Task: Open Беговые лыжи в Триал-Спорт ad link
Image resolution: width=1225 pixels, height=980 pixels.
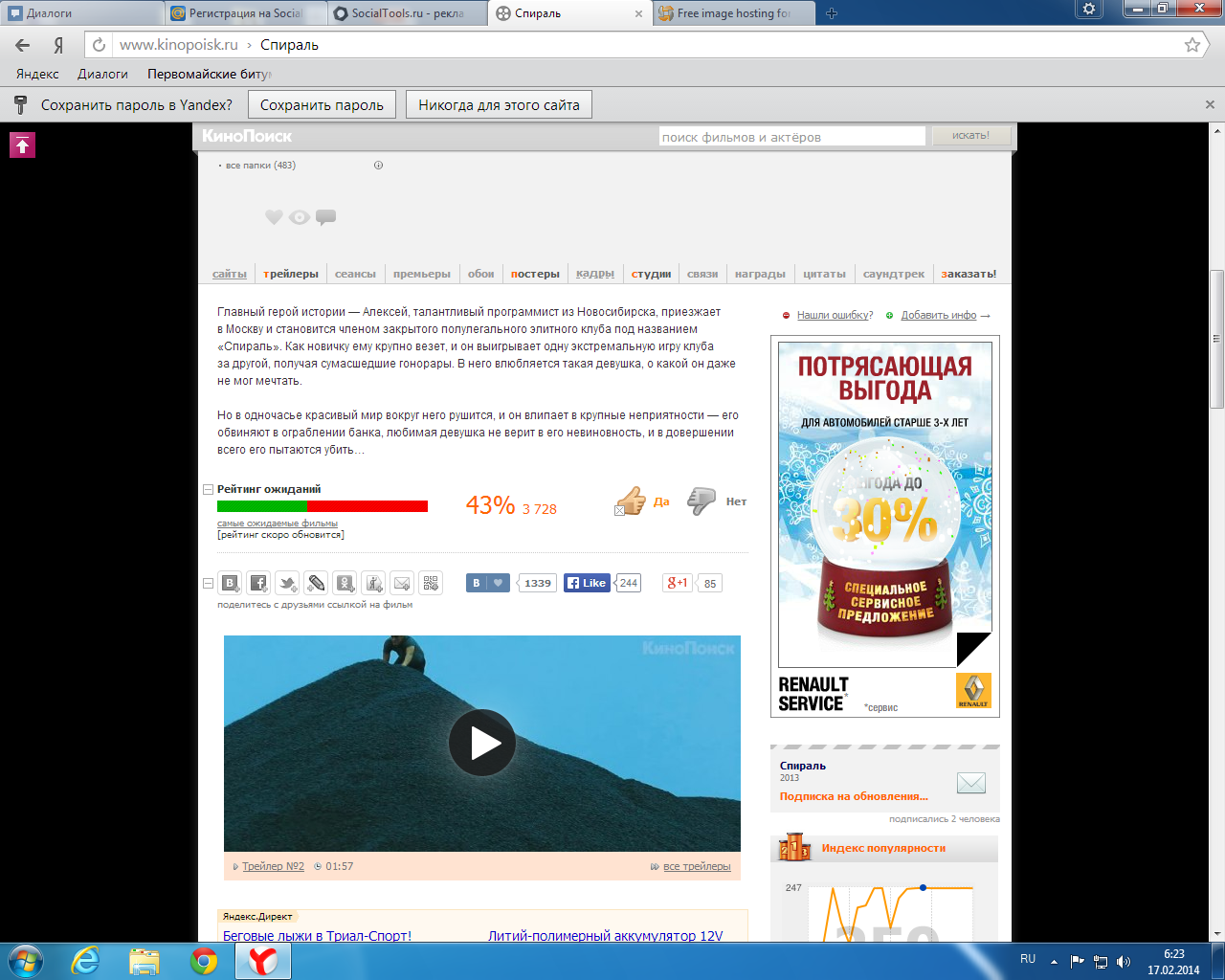Action: pos(317,936)
